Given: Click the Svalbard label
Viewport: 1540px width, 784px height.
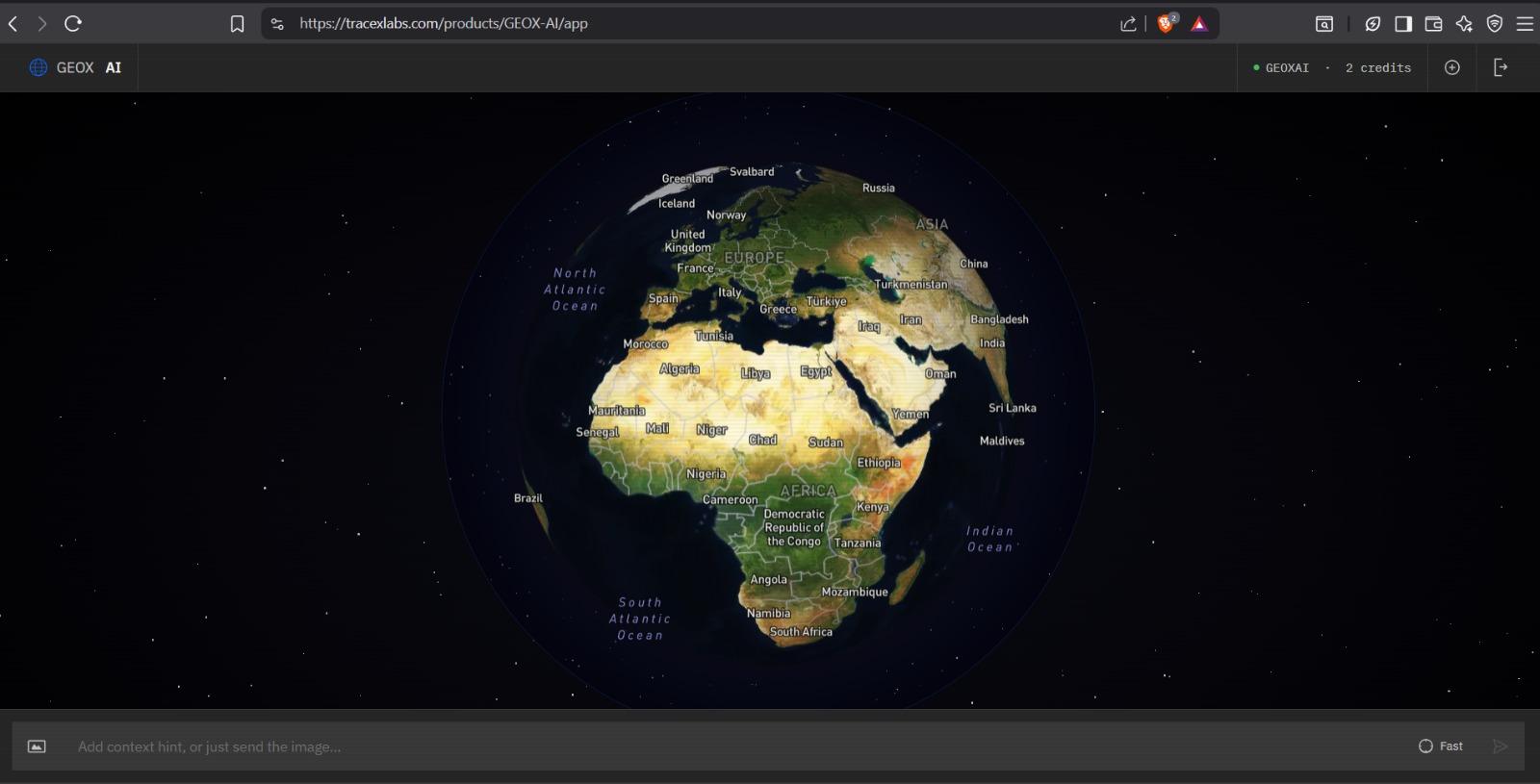Looking at the screenshot, I should [x=752, y=172].
